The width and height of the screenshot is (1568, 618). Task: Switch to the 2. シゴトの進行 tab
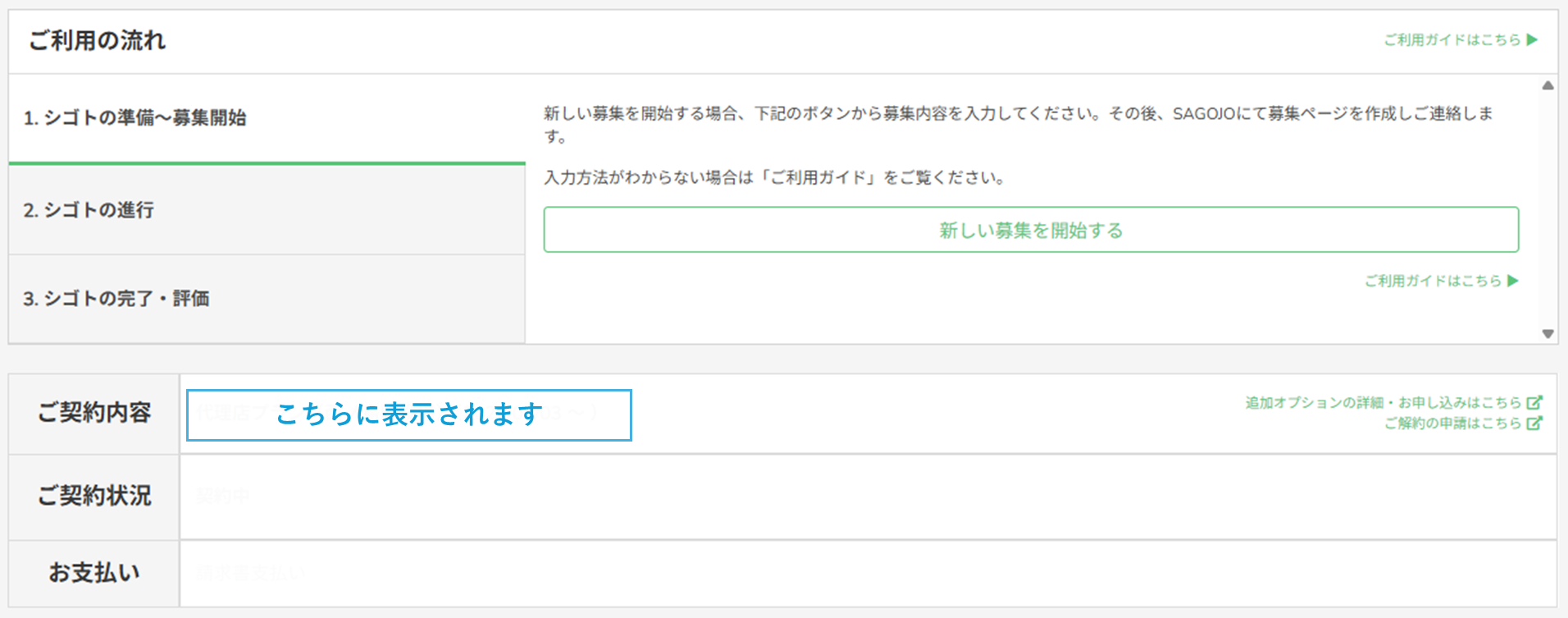point(267,210)
